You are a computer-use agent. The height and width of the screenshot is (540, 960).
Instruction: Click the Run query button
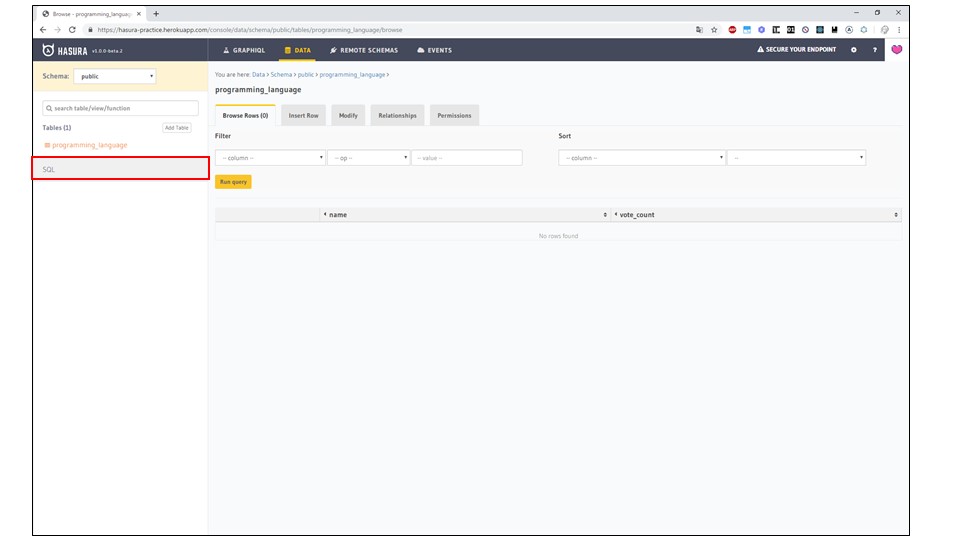[233, 182]
